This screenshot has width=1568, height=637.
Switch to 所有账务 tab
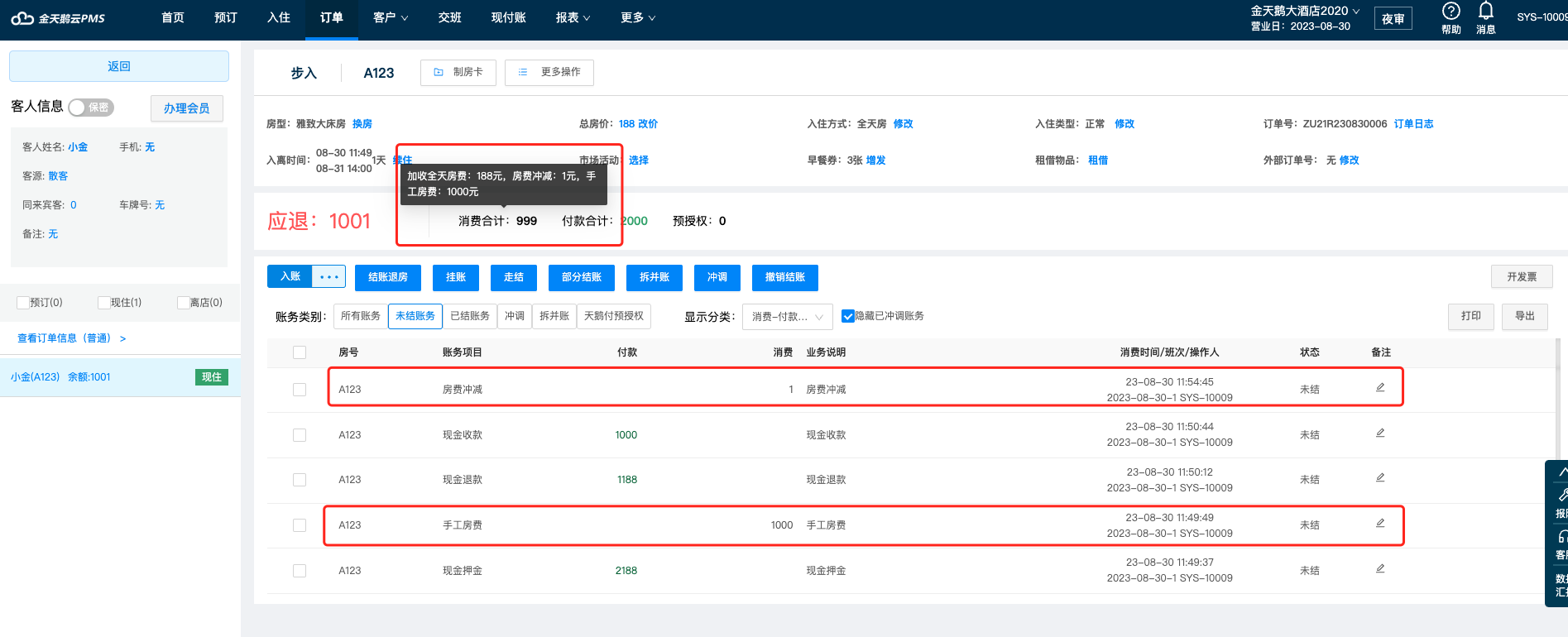361,316
